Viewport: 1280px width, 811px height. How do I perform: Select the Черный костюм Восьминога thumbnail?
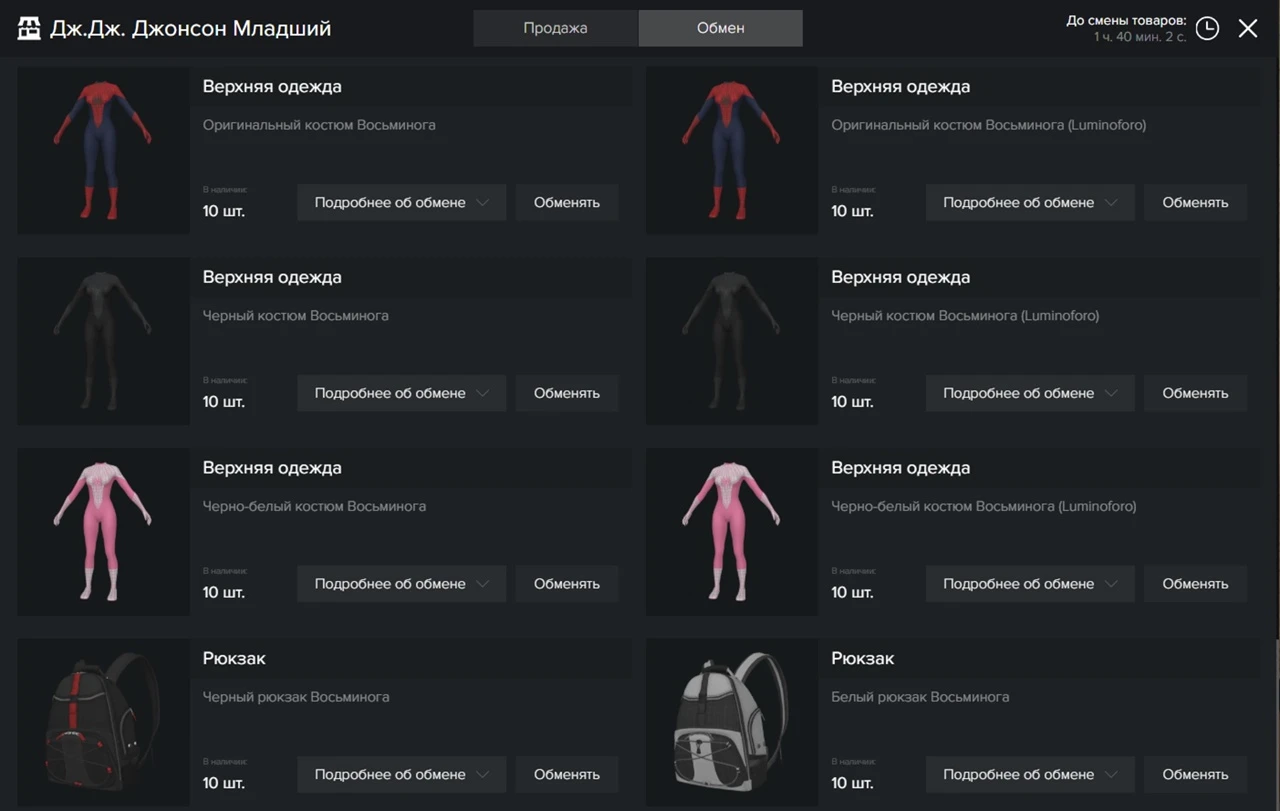103,341
